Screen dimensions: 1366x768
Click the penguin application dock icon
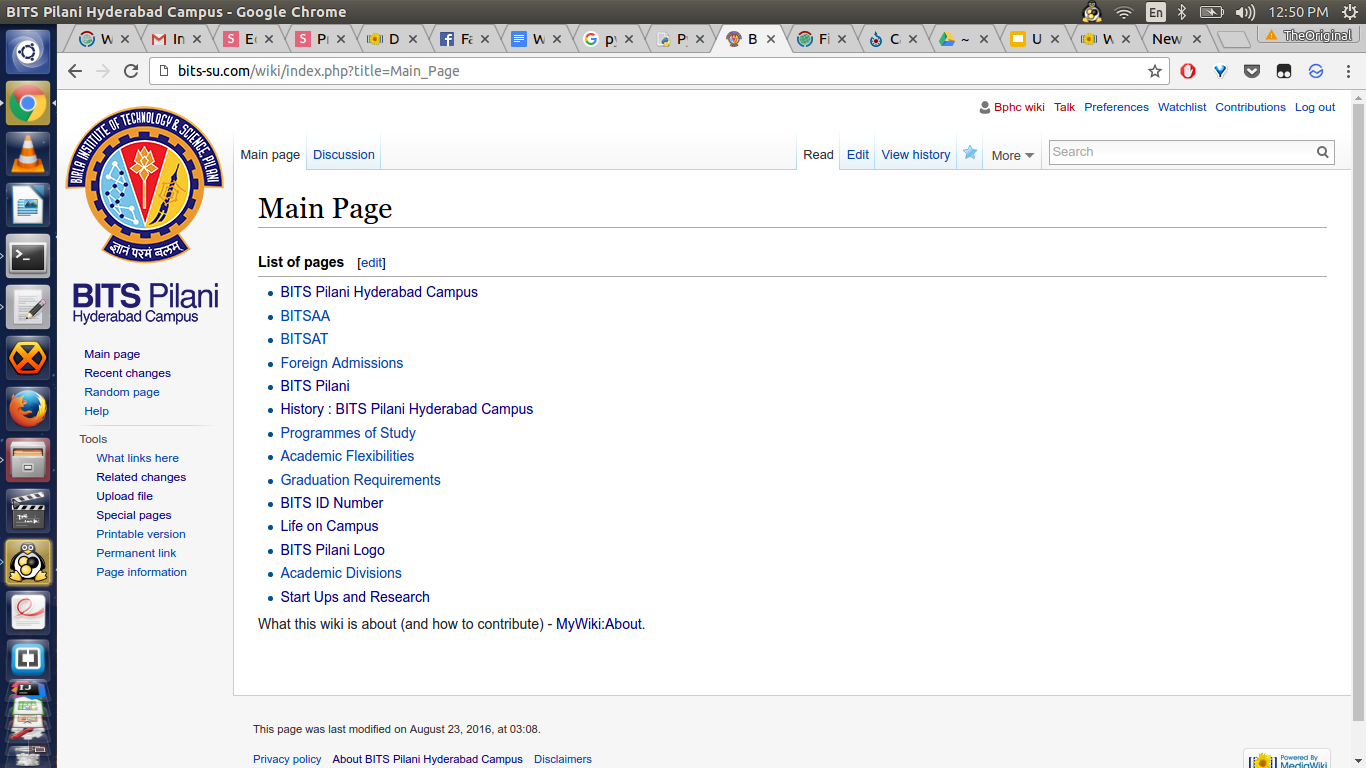click(28, 562)
